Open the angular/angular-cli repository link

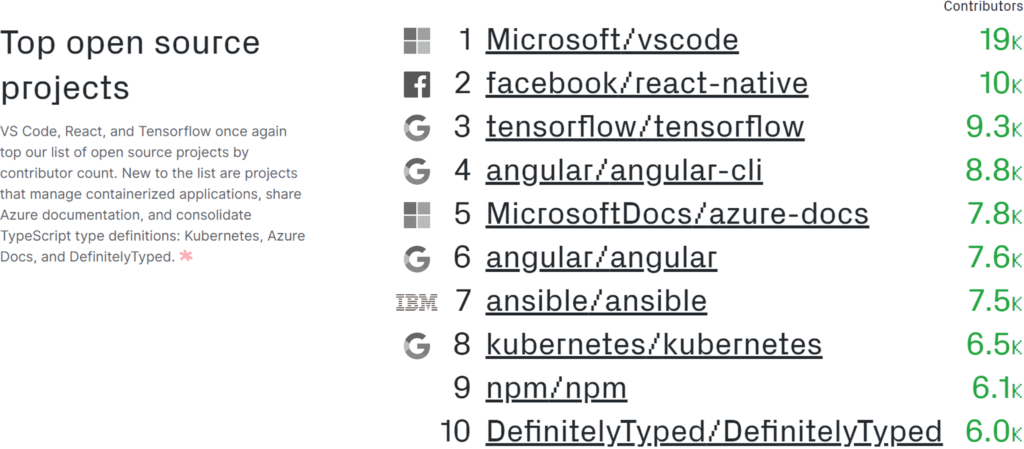click(x=624, y=171)
